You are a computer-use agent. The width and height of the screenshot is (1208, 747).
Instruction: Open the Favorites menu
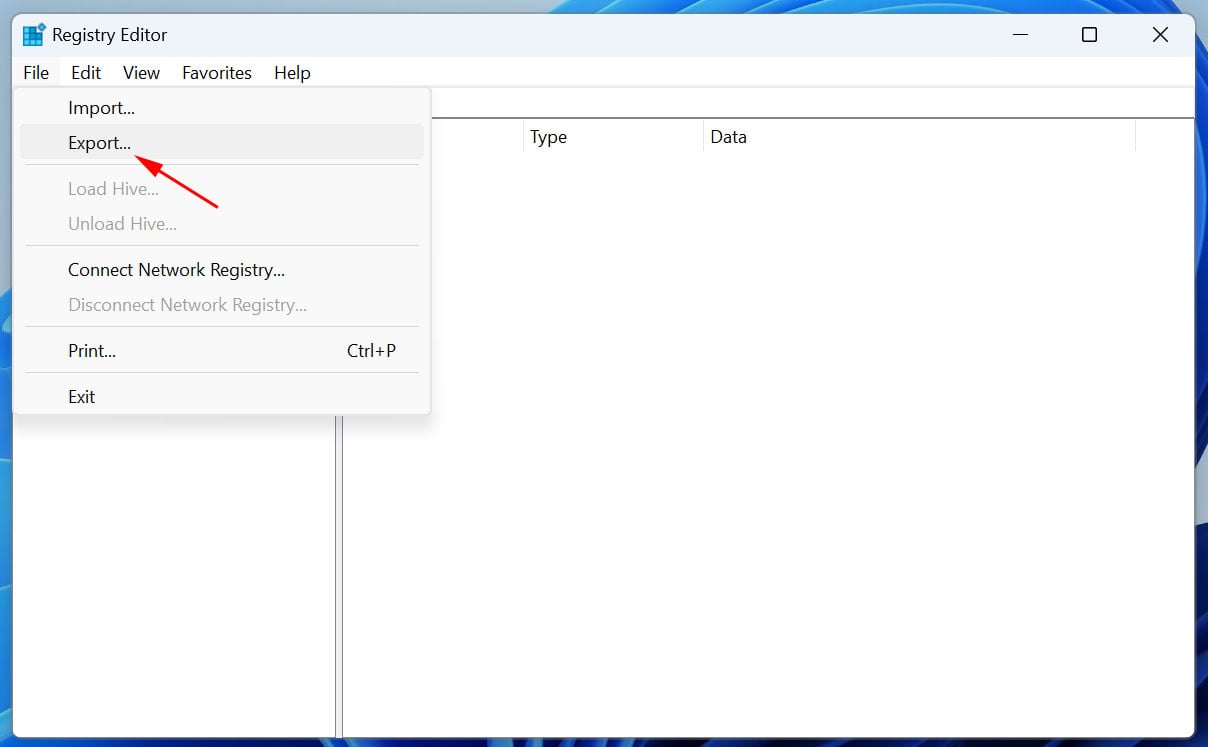tap(216, 72)
